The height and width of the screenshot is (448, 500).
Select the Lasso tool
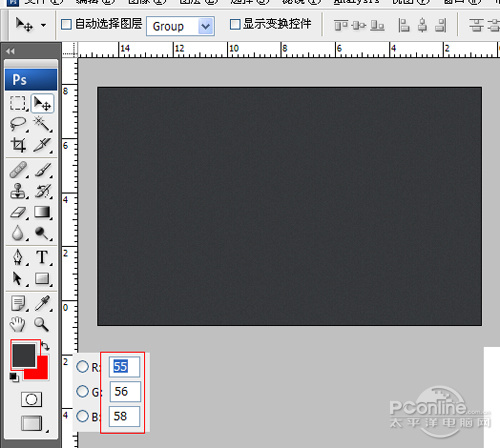[18, 124]
